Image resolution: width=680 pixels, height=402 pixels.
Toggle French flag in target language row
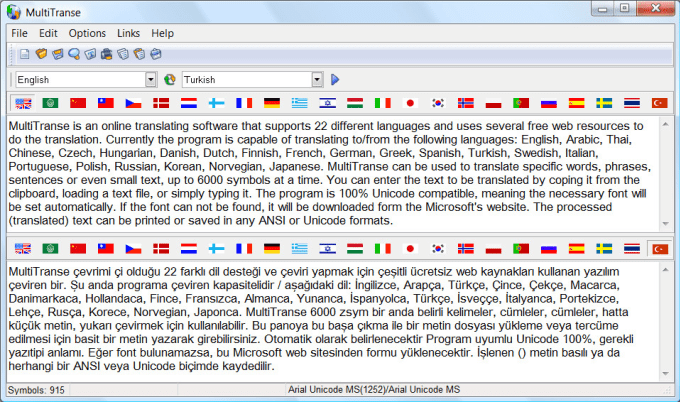coord(244,249)
